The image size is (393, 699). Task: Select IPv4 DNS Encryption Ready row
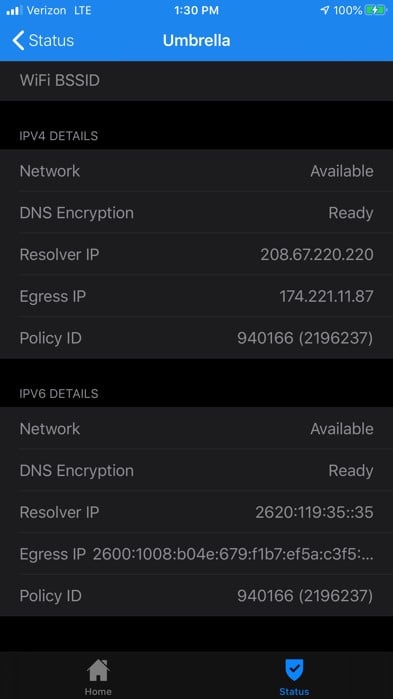196,213
